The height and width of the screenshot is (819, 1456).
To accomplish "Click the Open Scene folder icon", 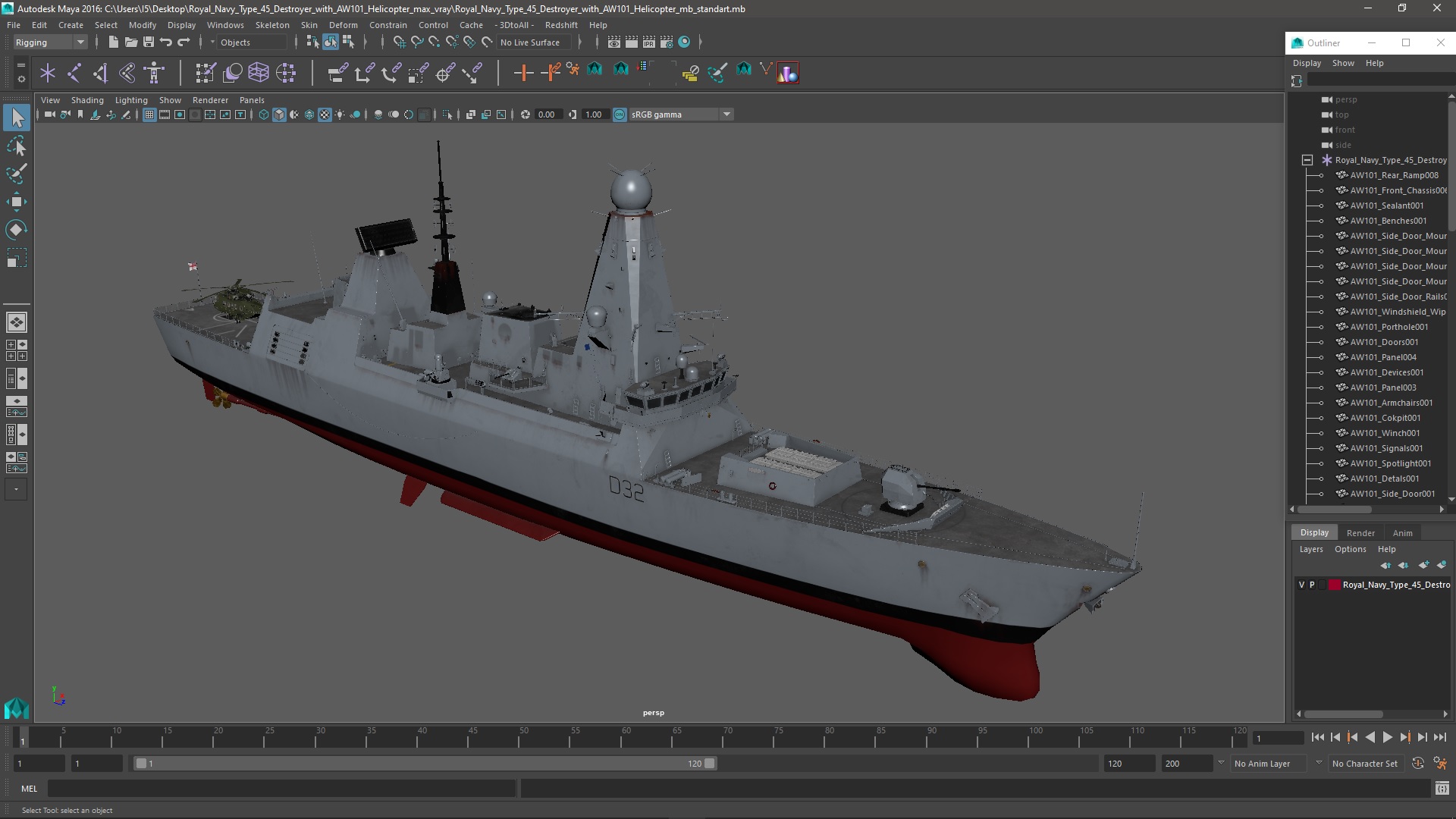I will point(131,42).
